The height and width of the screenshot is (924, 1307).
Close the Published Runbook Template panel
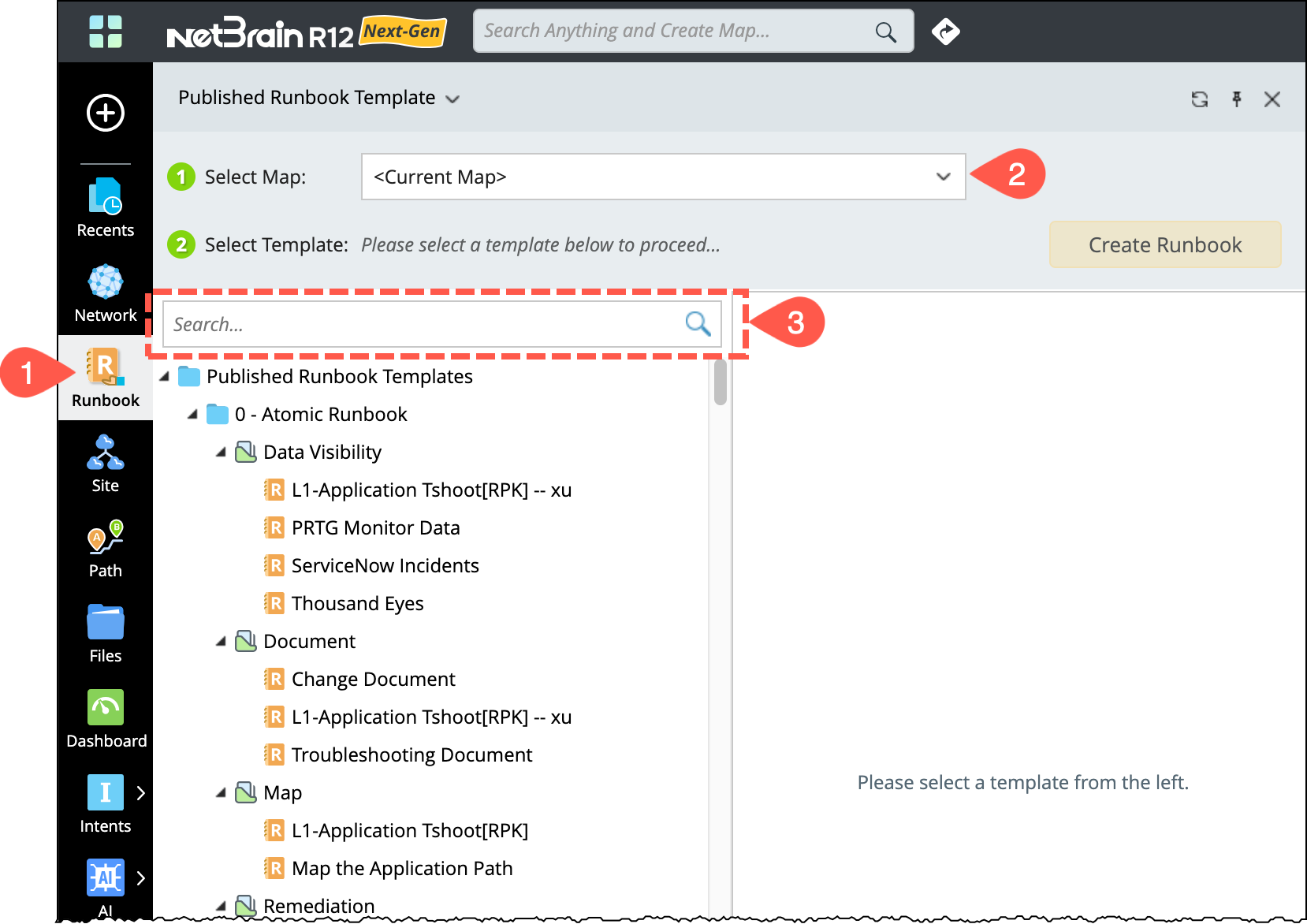coord(1272,99)
